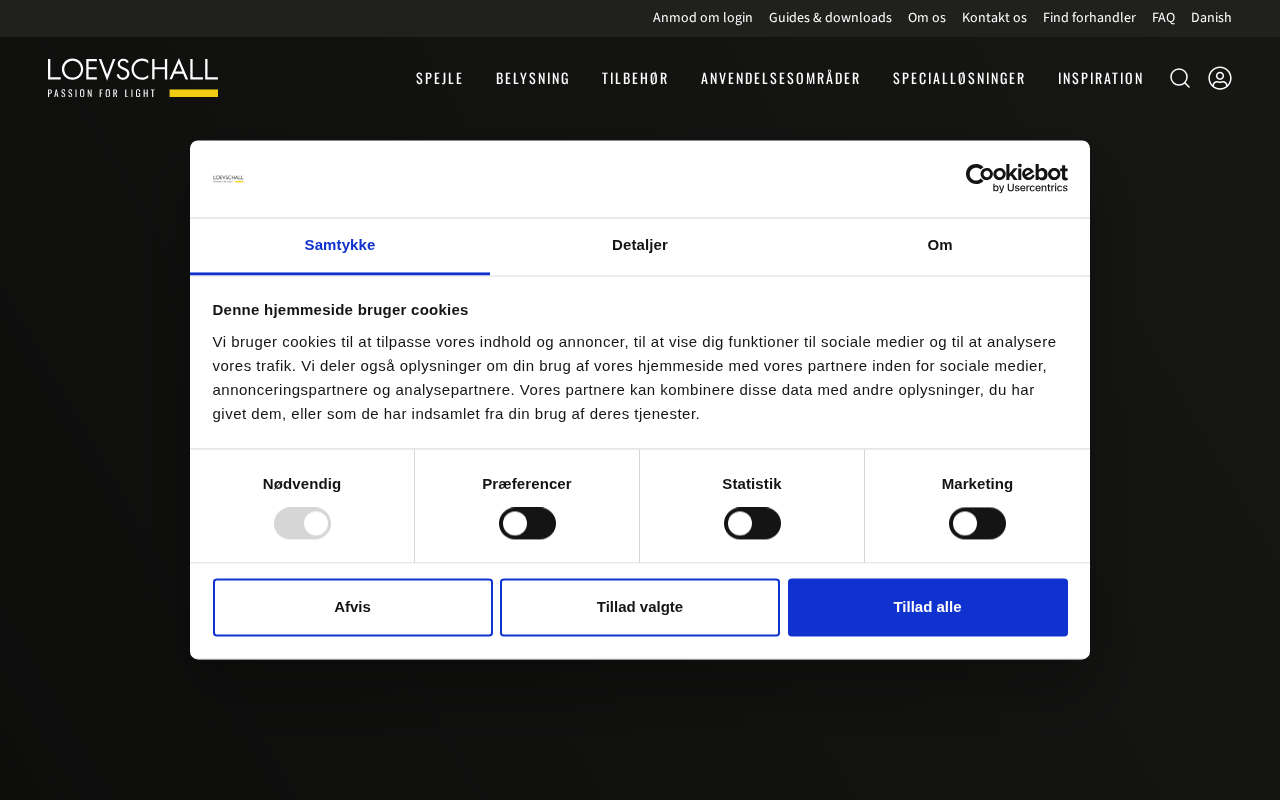Open the search magnifier icon
This screenshot has height=800, width=1280.
[1180, 78]
